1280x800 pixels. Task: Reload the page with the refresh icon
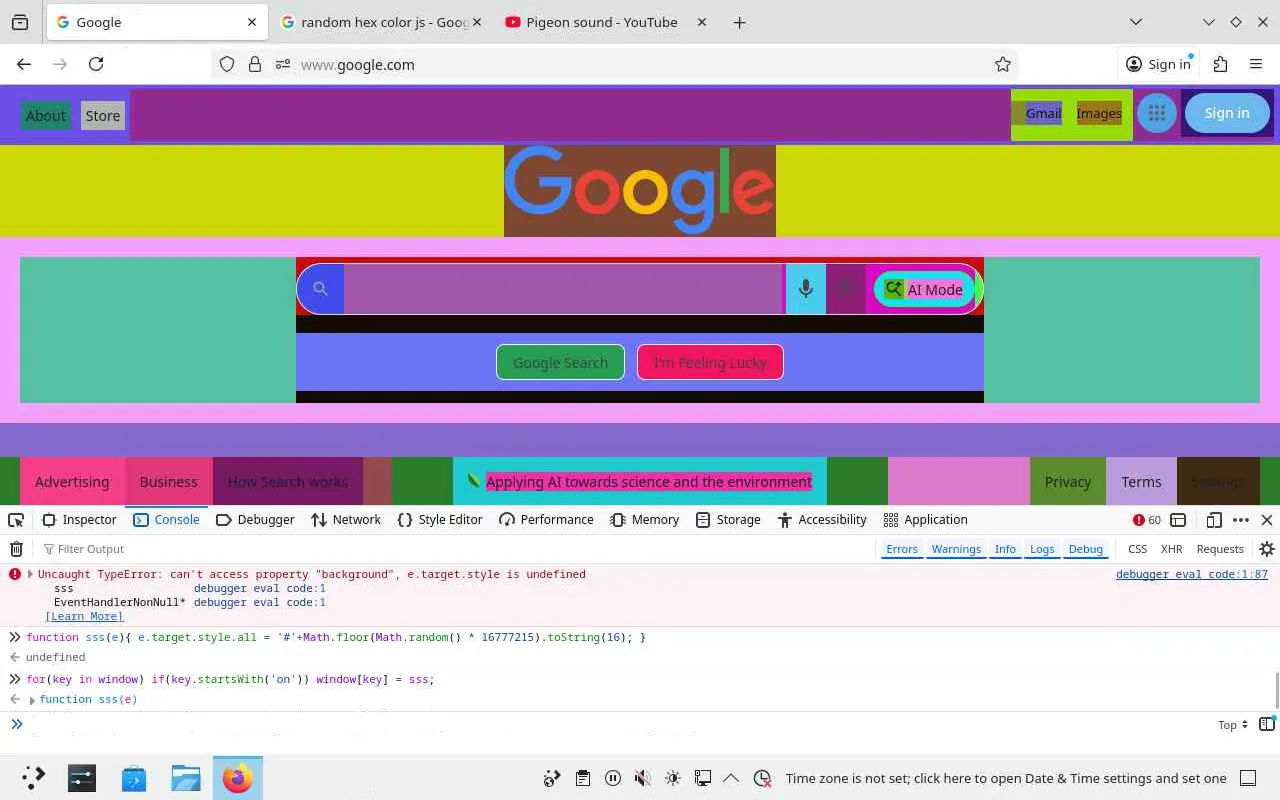coord(96,64)
